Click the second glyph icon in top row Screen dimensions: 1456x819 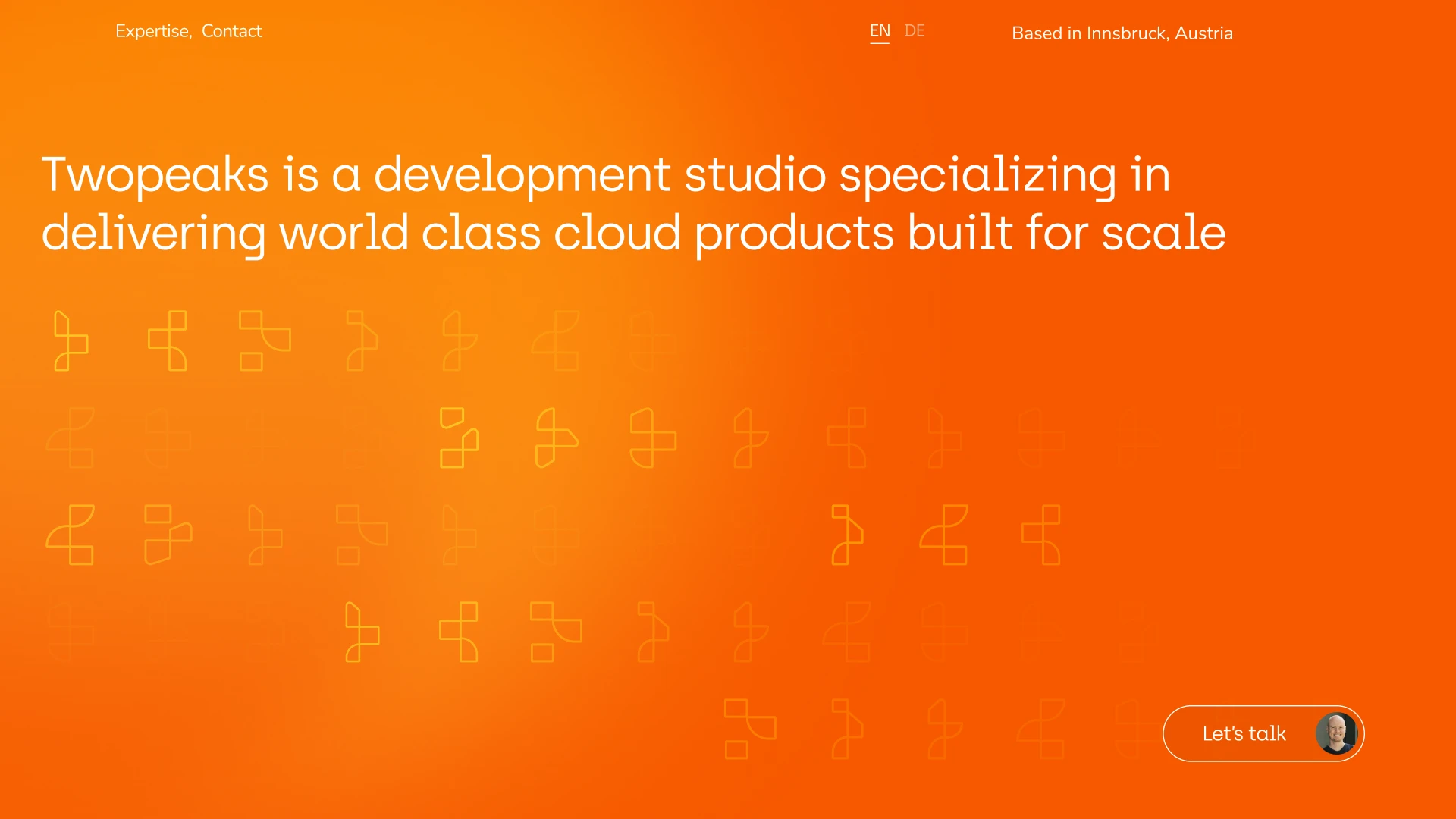168,340
